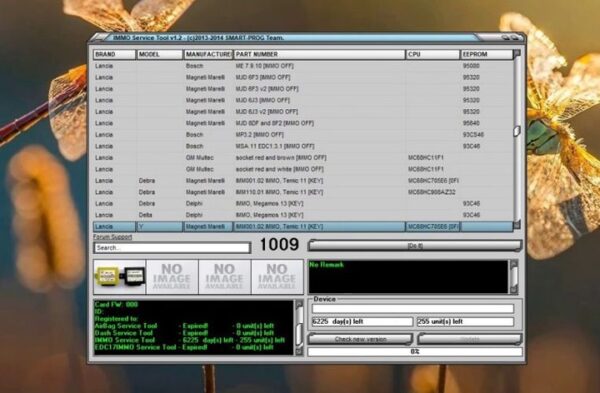Click the 'IMMO Service Tool - 6225 day(s) left' line
Screen dimensions: 600x393
189,340
